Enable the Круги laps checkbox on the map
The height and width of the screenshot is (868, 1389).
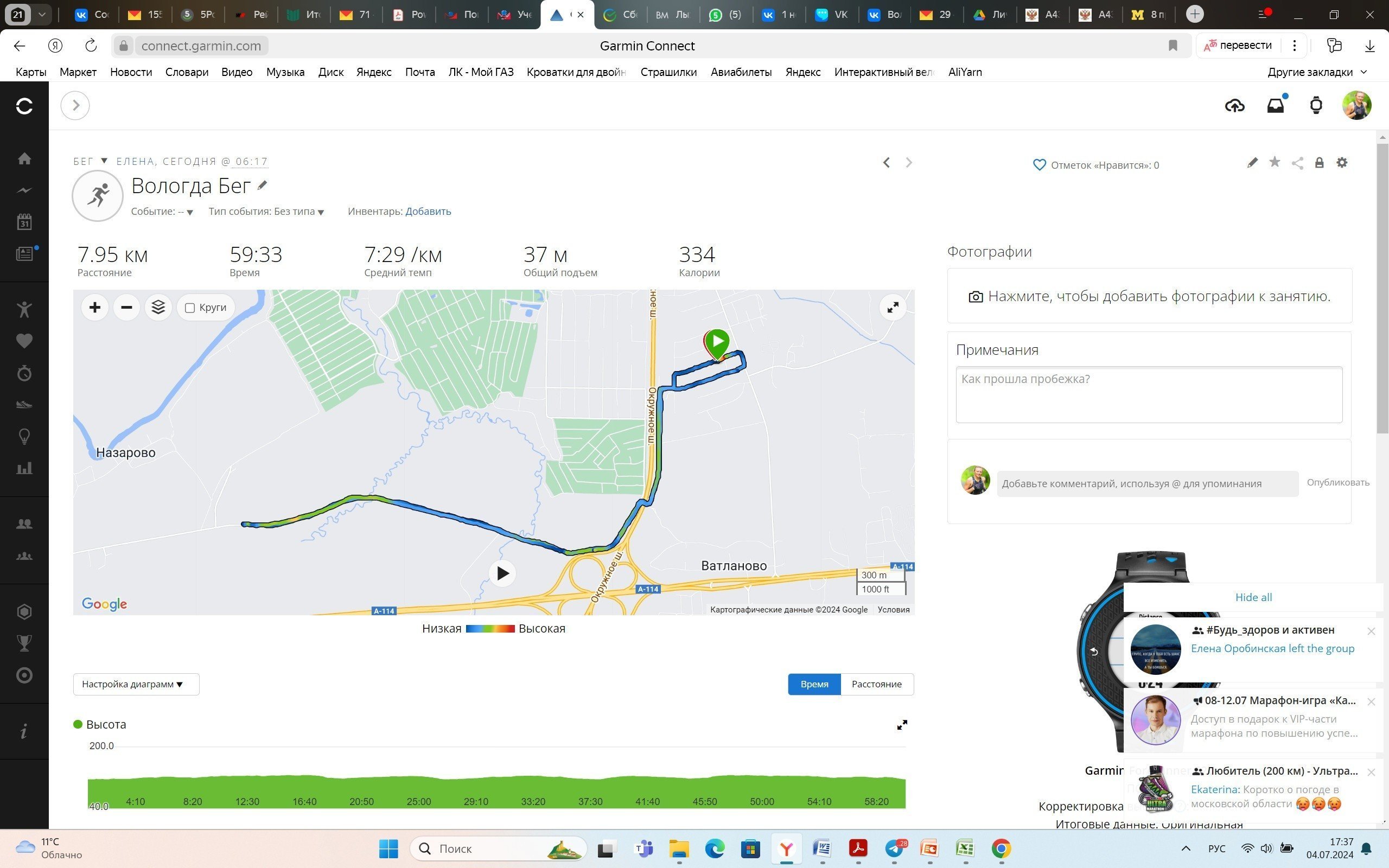(190, 308)
